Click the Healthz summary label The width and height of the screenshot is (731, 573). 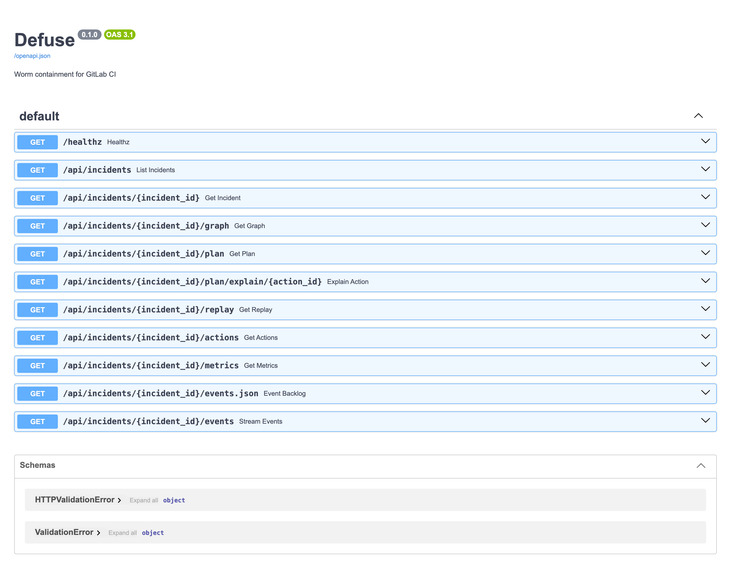(118, 142)
